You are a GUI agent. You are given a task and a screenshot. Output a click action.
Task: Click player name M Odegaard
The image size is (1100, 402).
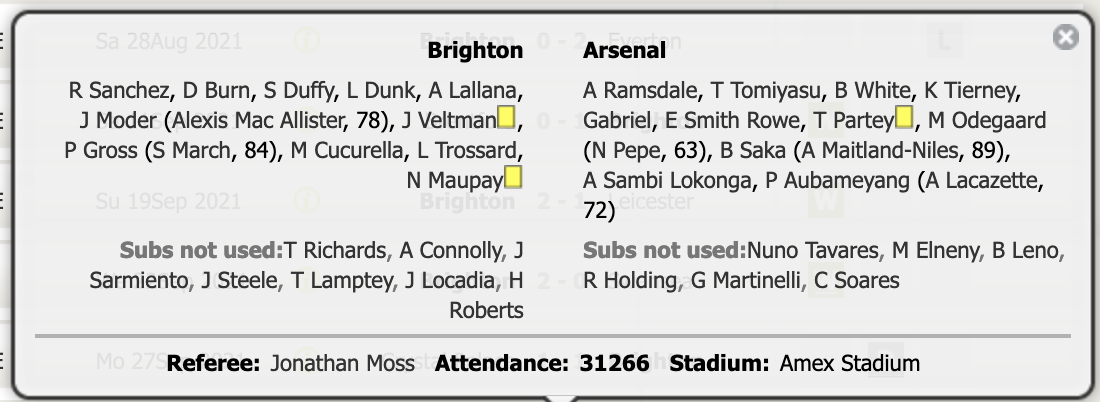coord(987,121)
